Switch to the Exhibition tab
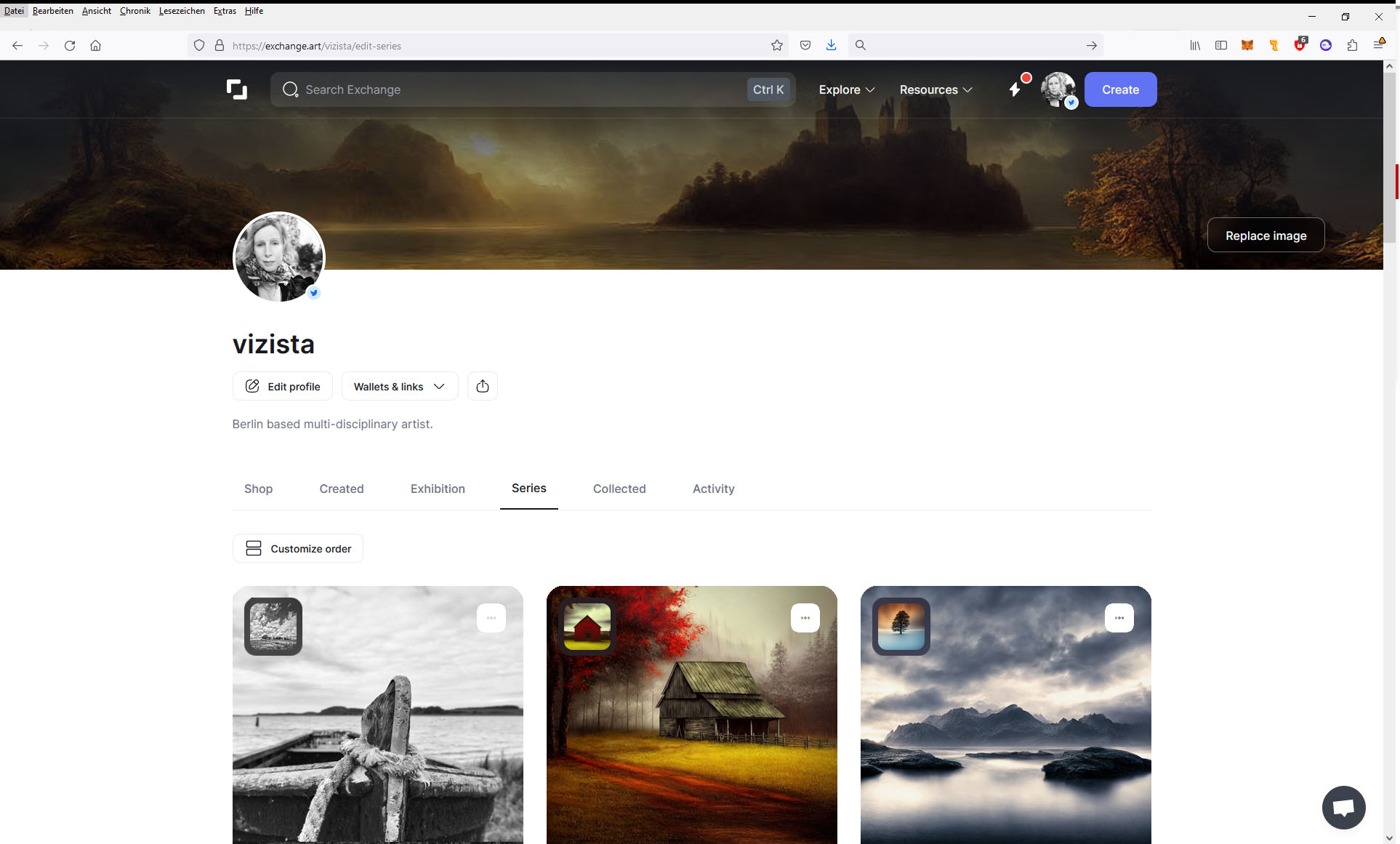This screenshot has height=844, width=1400. coord(438,489)
